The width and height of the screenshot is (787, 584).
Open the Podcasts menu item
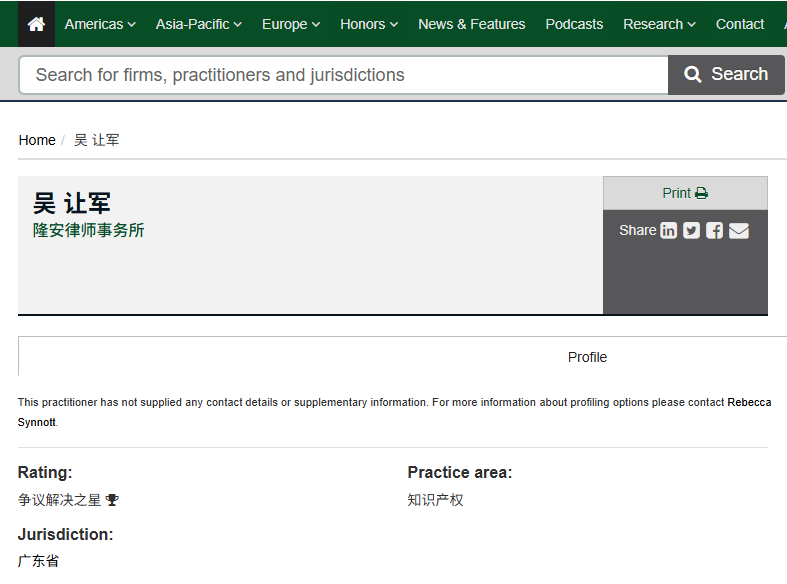tap(574, 24)
